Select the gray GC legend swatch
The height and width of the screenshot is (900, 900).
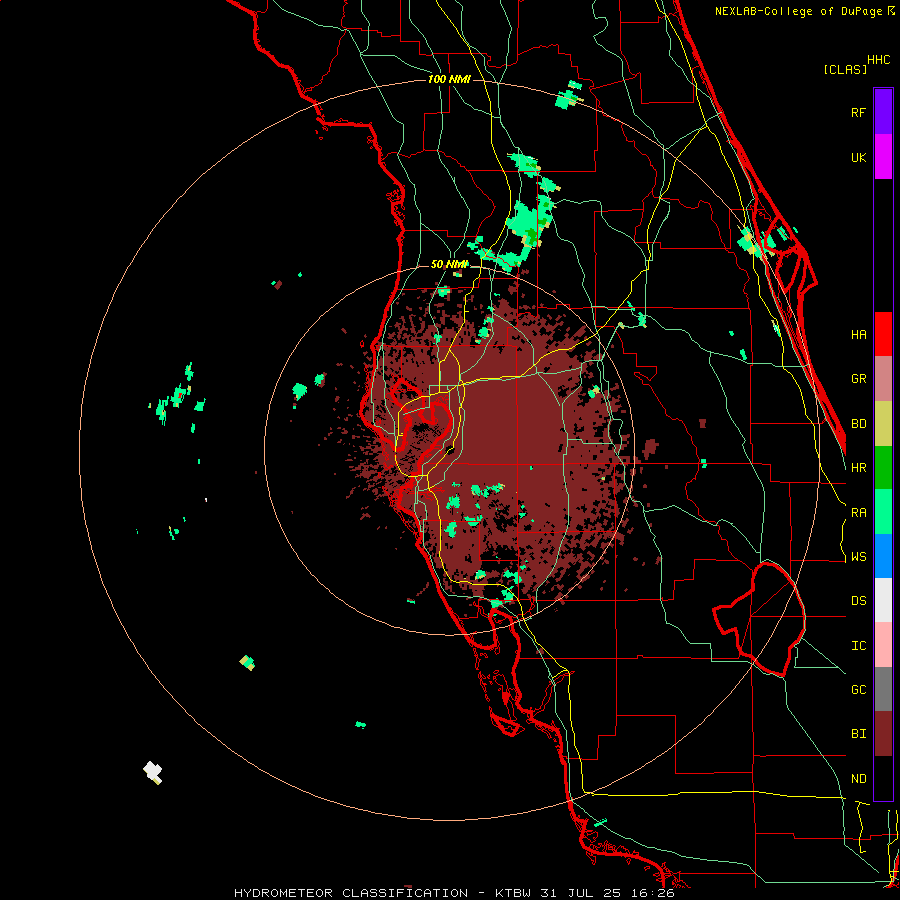(883, 689)
